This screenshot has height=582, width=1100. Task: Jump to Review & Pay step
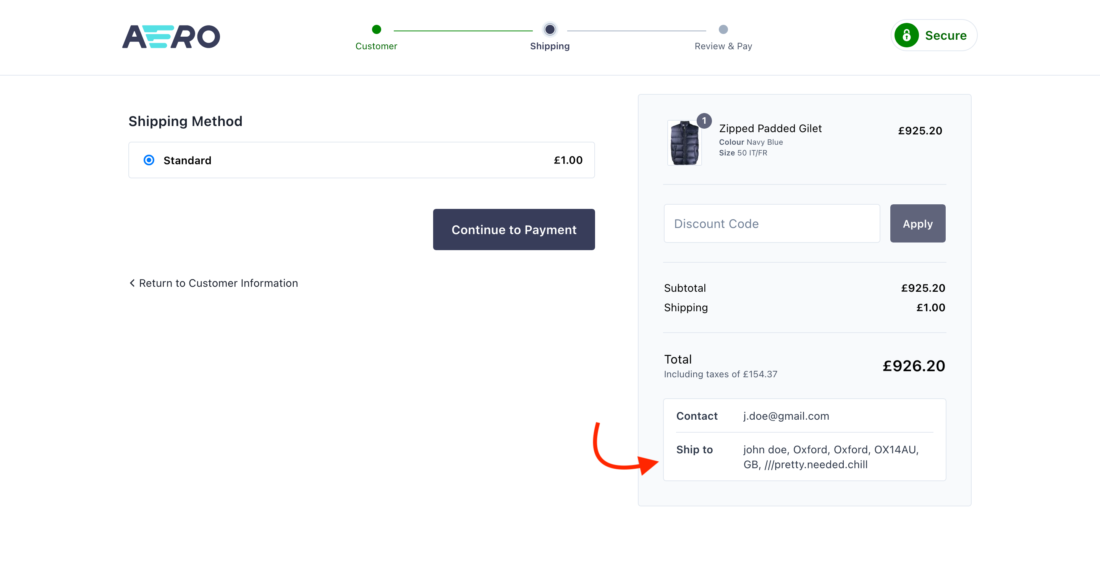click(x=723, y=37)
